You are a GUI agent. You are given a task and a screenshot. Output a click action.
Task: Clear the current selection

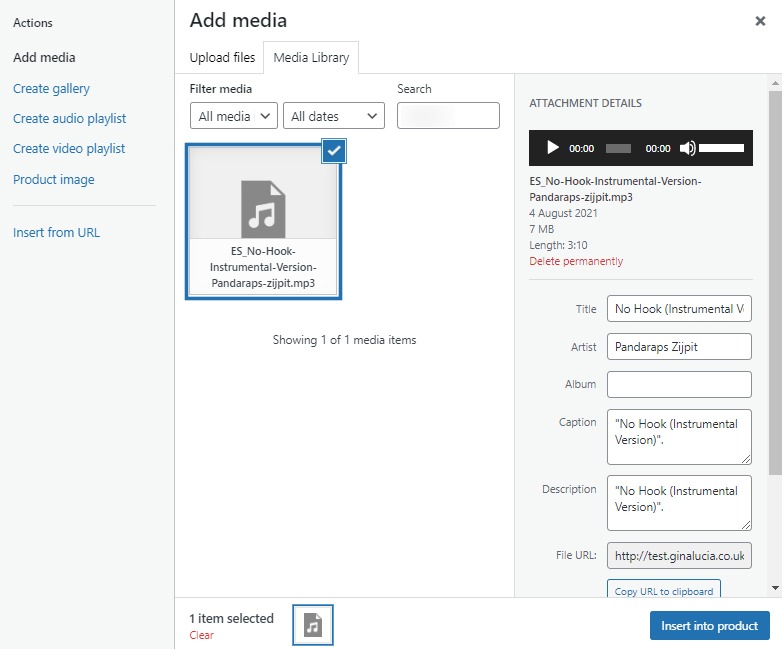(201, 635)
